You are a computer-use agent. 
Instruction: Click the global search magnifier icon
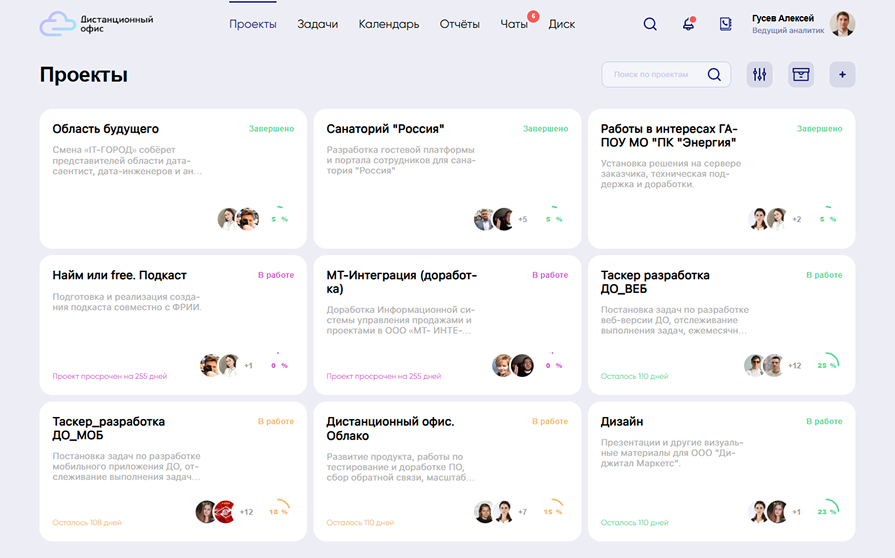[650, 24]
